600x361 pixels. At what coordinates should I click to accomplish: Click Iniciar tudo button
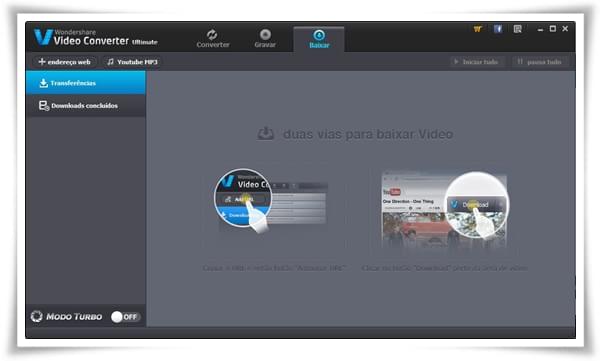477,62
